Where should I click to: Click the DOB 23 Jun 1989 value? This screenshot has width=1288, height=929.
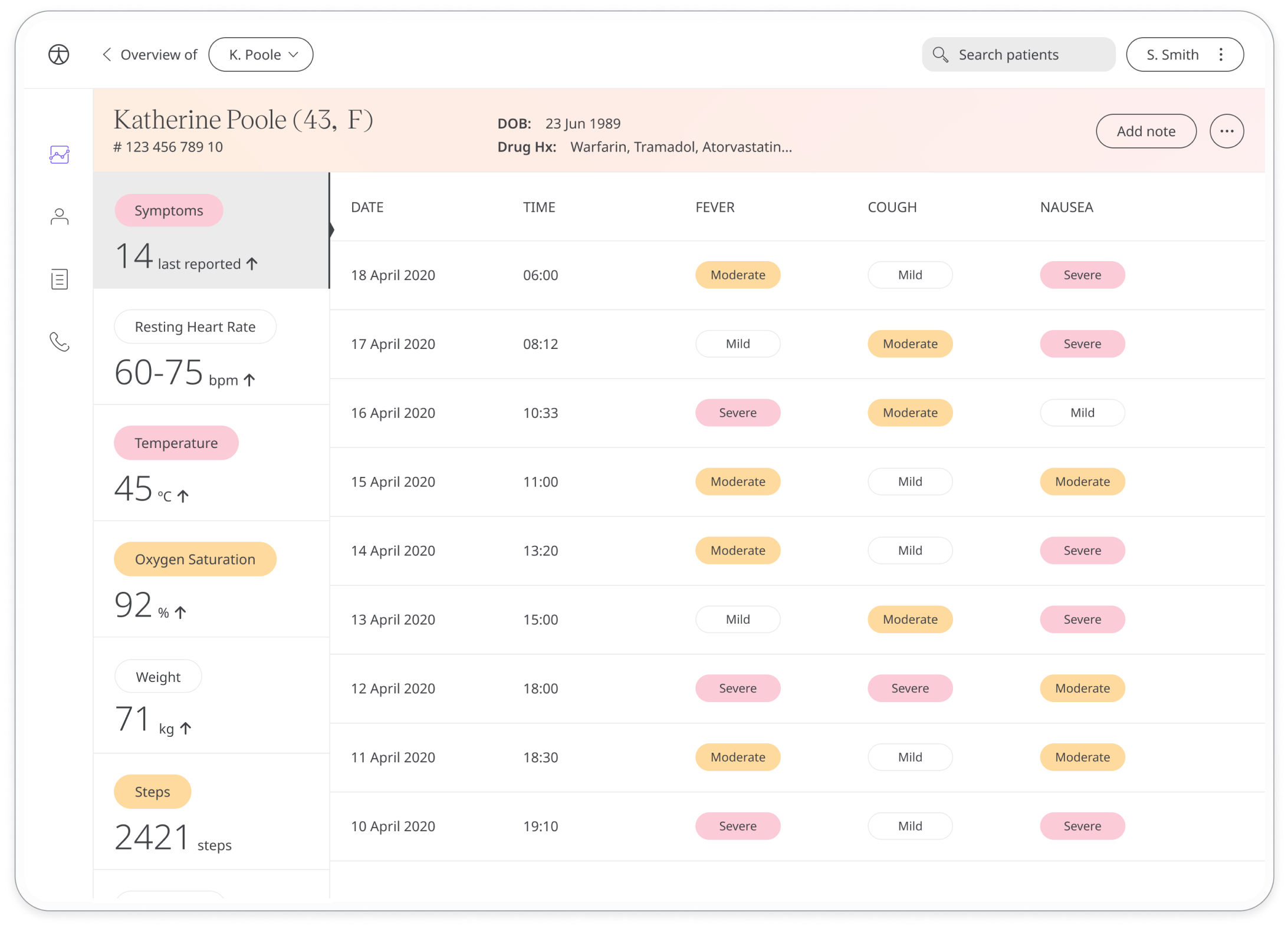coord(583,123)
